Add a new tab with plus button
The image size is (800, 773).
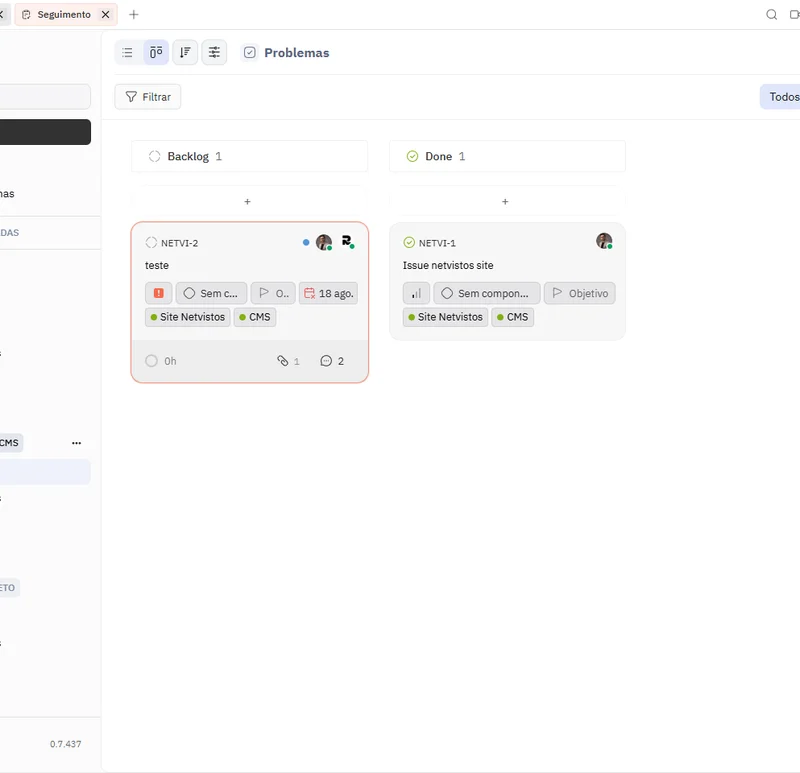coord(134,14)
